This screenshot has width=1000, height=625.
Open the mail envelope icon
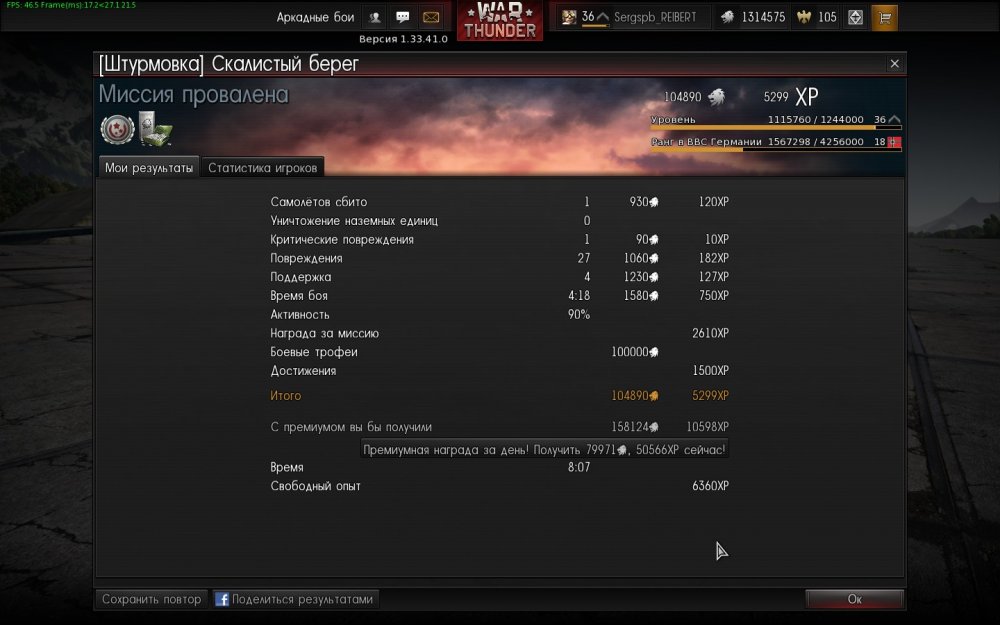click(x=430, y=17)
